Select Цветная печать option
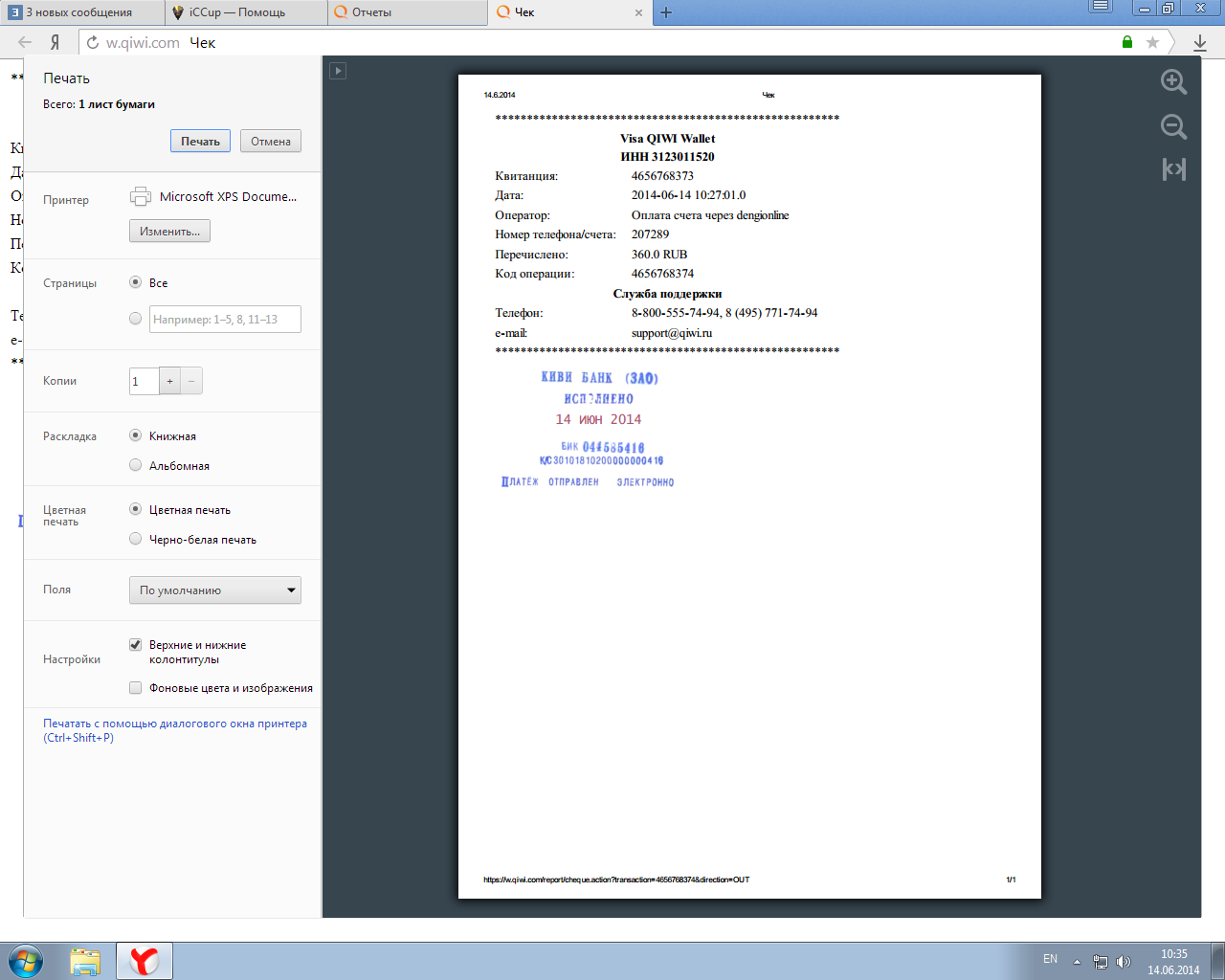The image size is (1225, 980). [135, 509]
